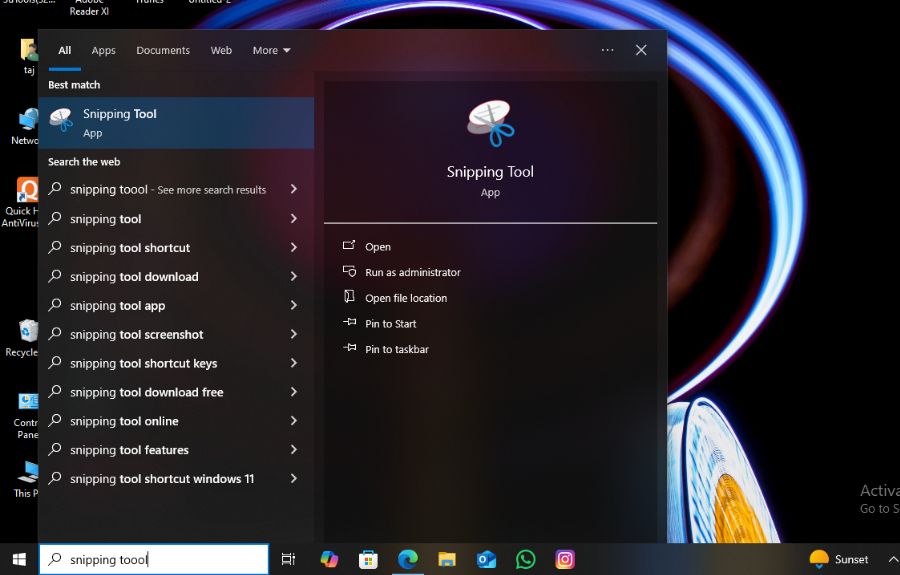Switch to the All search tab
Screen dimensions: 900x575
[64, 50]
